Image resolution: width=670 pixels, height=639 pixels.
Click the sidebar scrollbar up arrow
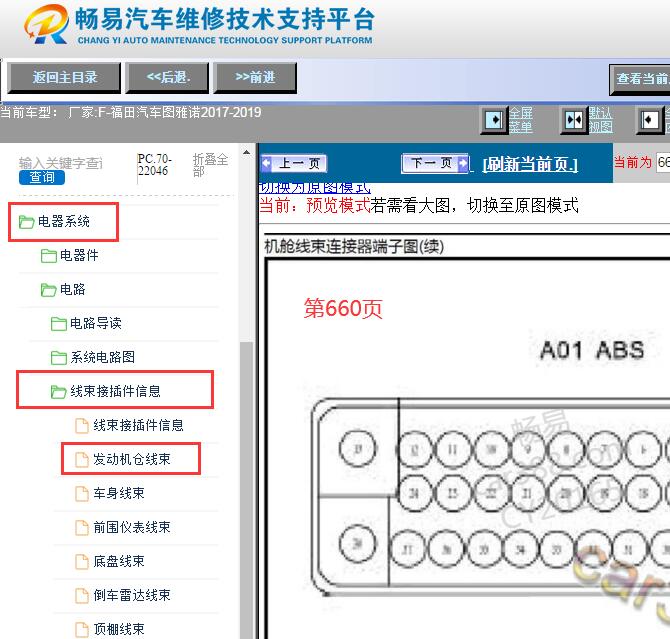(x=247, y=152)
